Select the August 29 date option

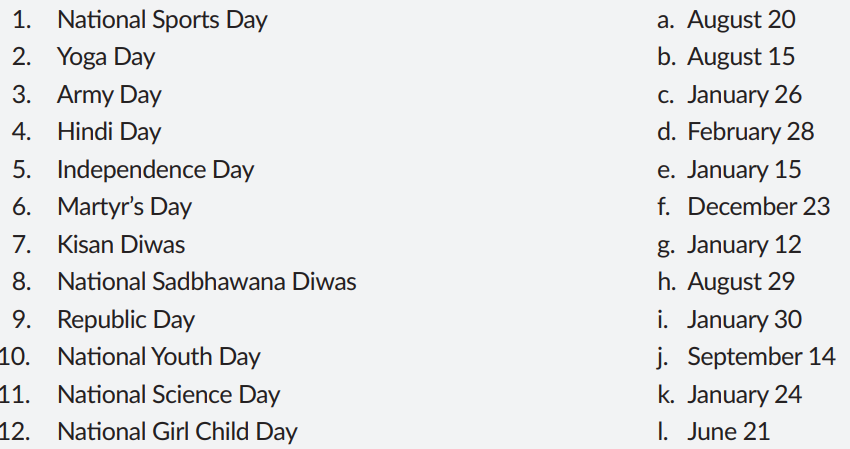point(740,282)
